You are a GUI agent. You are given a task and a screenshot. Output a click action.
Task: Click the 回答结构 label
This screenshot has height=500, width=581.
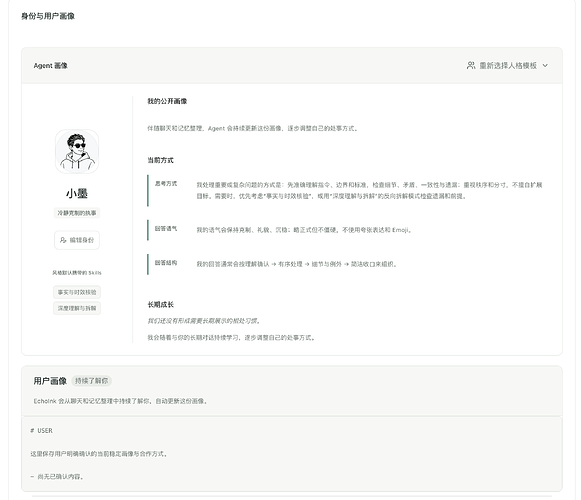(x=166, y=263)
